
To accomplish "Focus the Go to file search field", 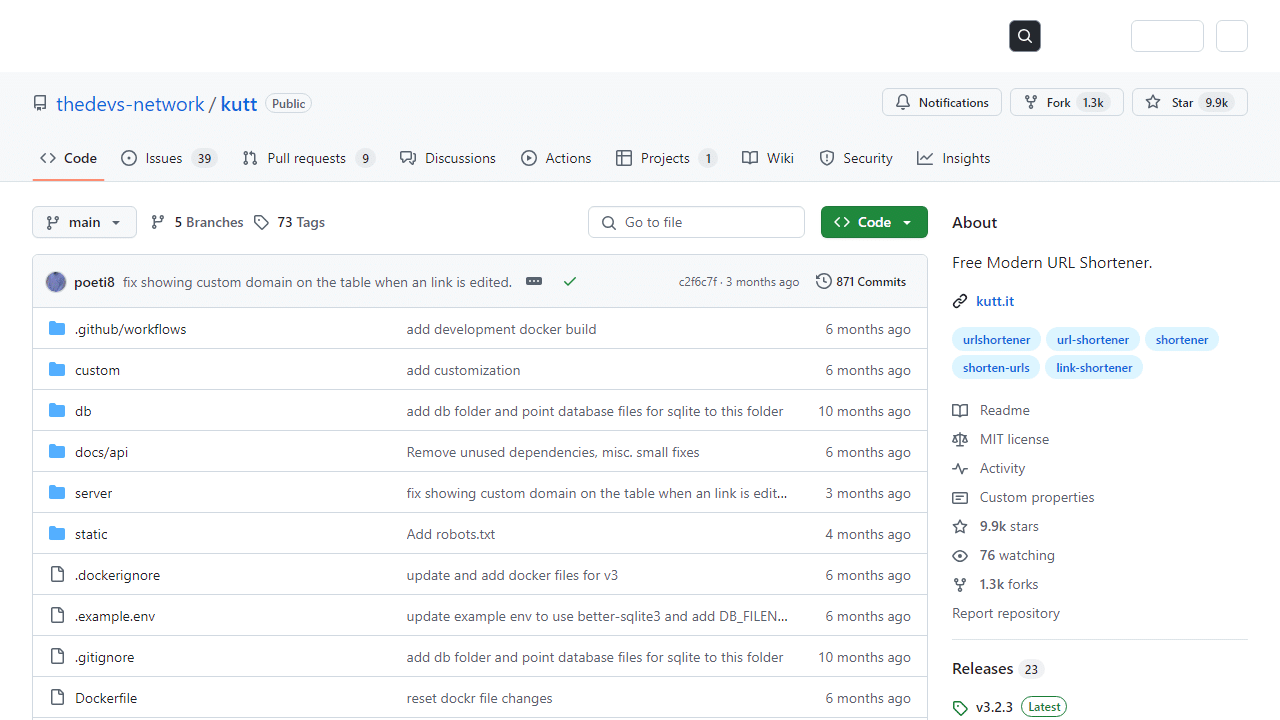I will (x=696, y=222).
